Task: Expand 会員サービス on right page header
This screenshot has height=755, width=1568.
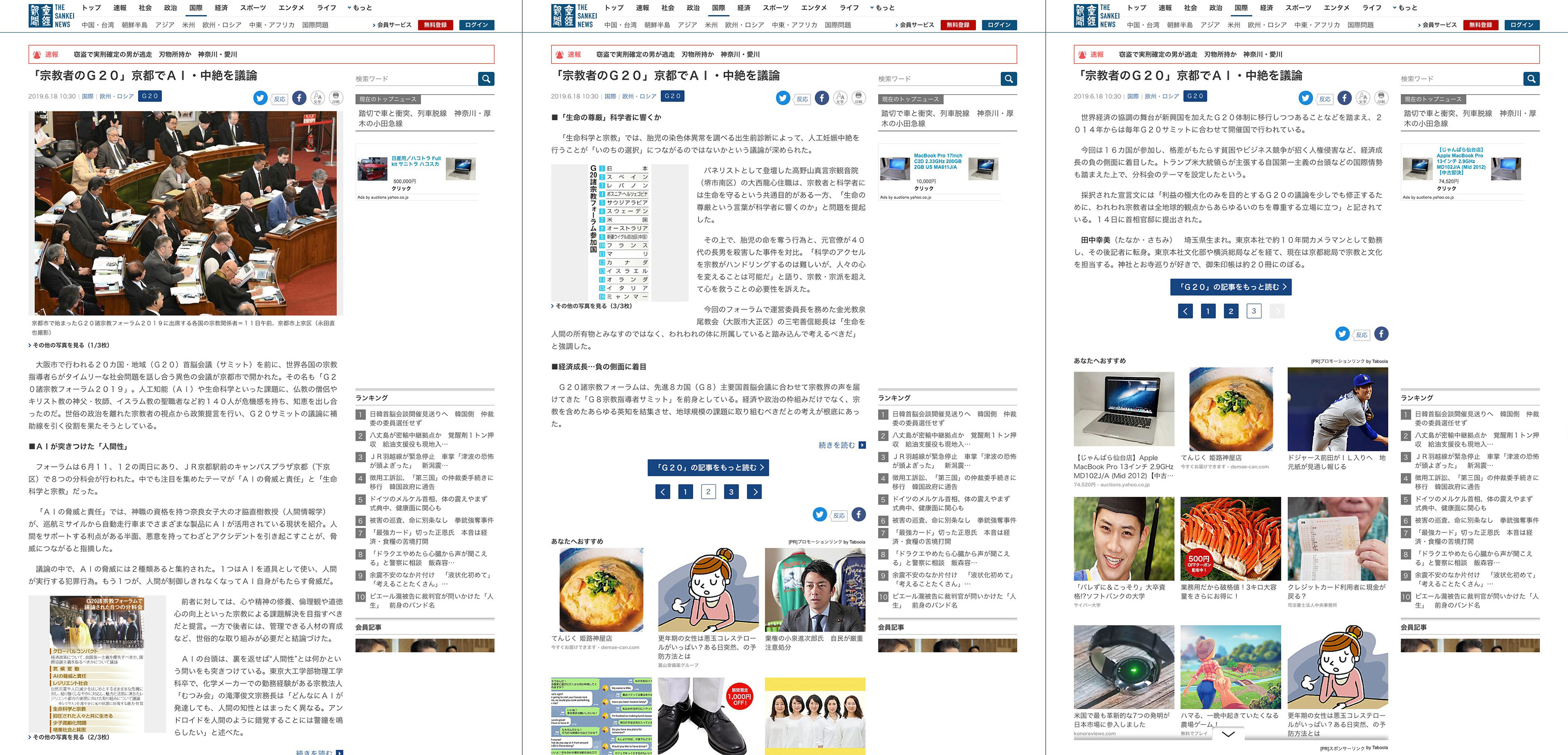Action: tap(1438, 25)
